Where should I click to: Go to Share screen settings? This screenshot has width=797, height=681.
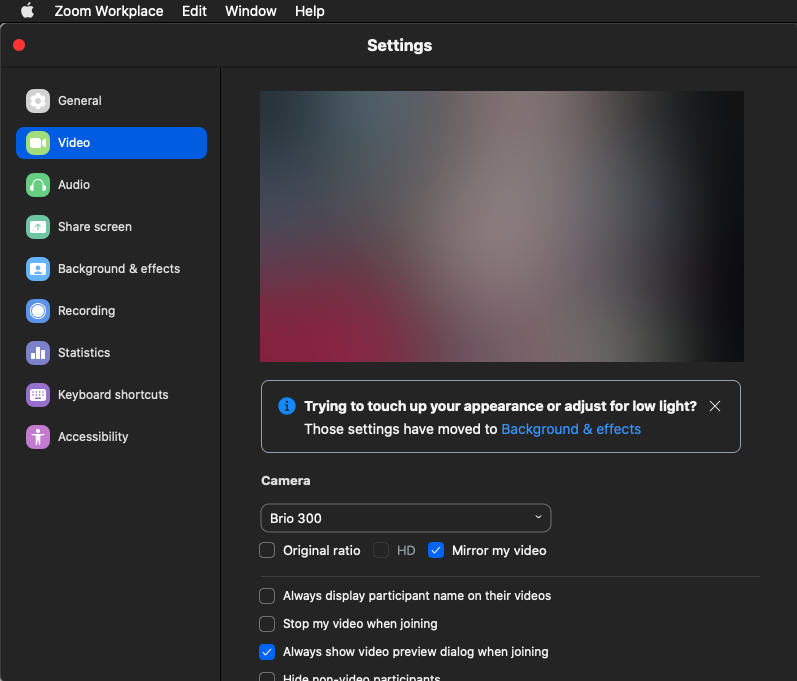(111, 227)
